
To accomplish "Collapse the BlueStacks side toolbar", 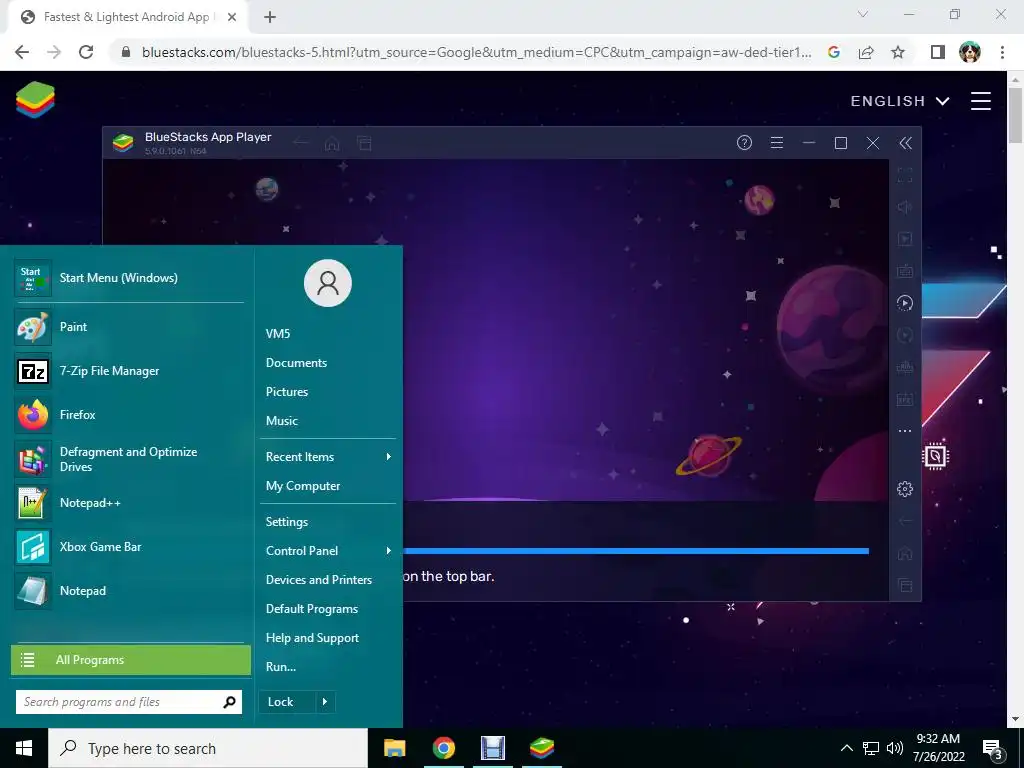I will pos(905,143).
